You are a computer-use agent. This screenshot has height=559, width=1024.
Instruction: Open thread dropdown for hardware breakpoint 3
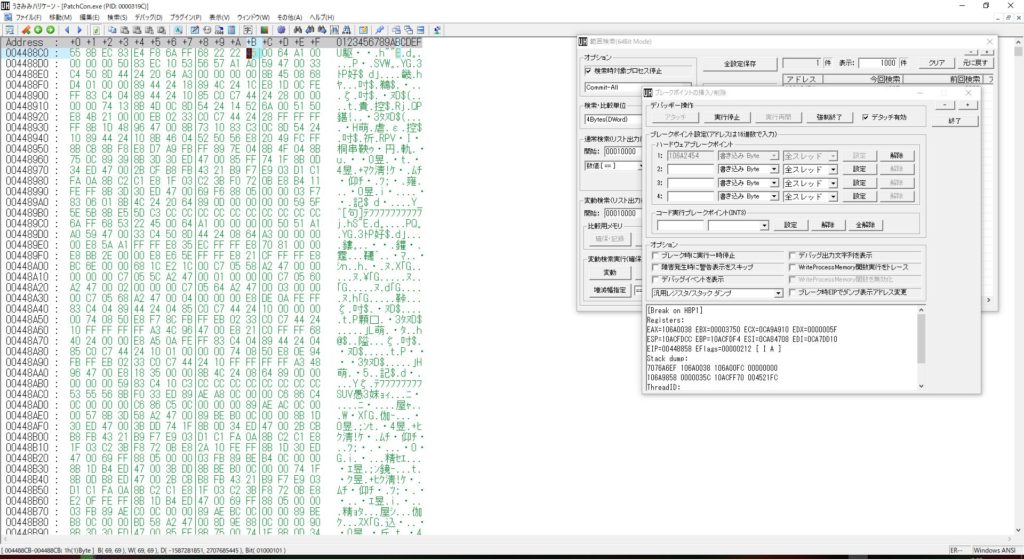click(833, 183)
